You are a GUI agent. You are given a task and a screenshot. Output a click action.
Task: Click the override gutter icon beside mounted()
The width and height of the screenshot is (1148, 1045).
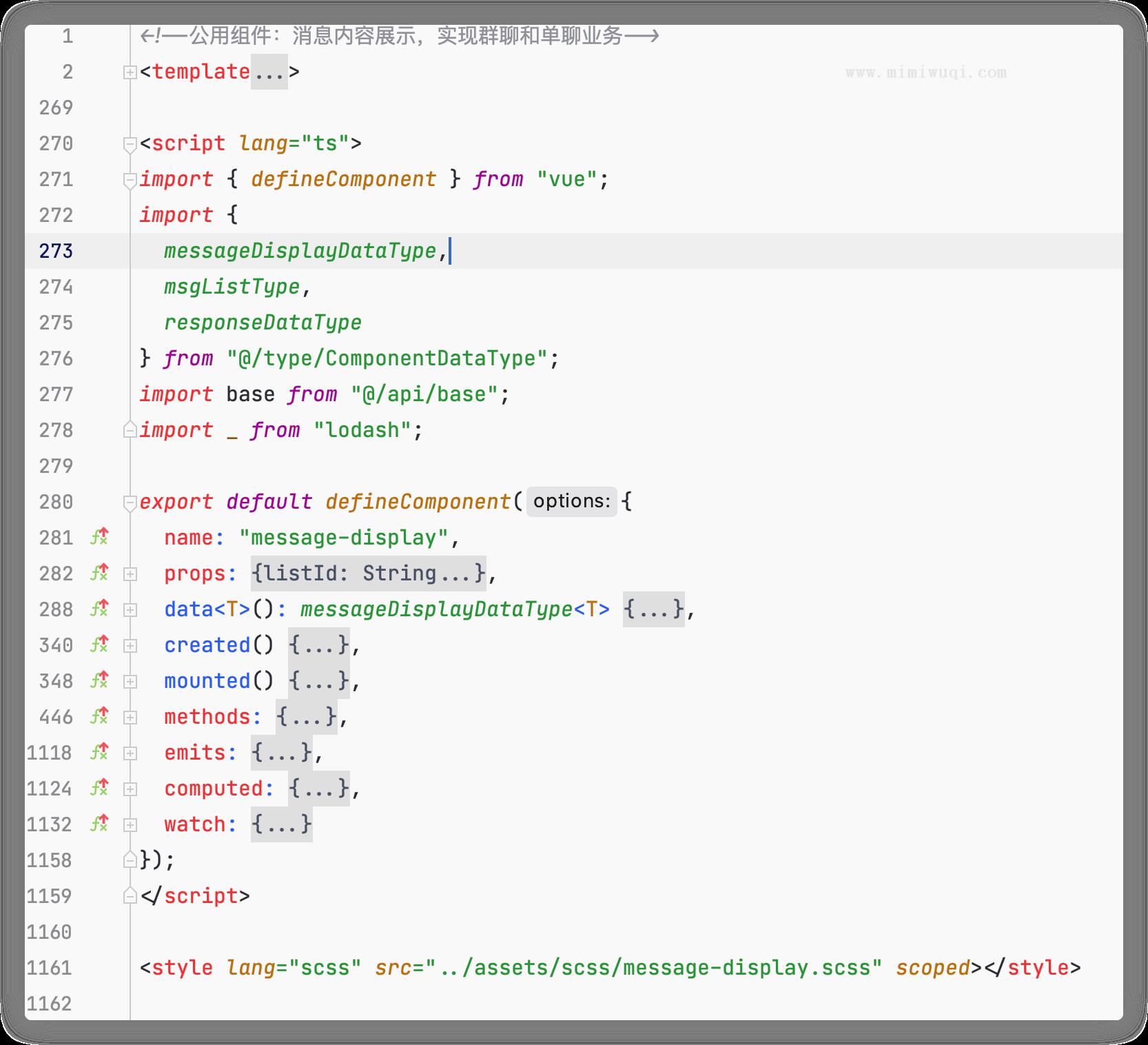point(100,680)
